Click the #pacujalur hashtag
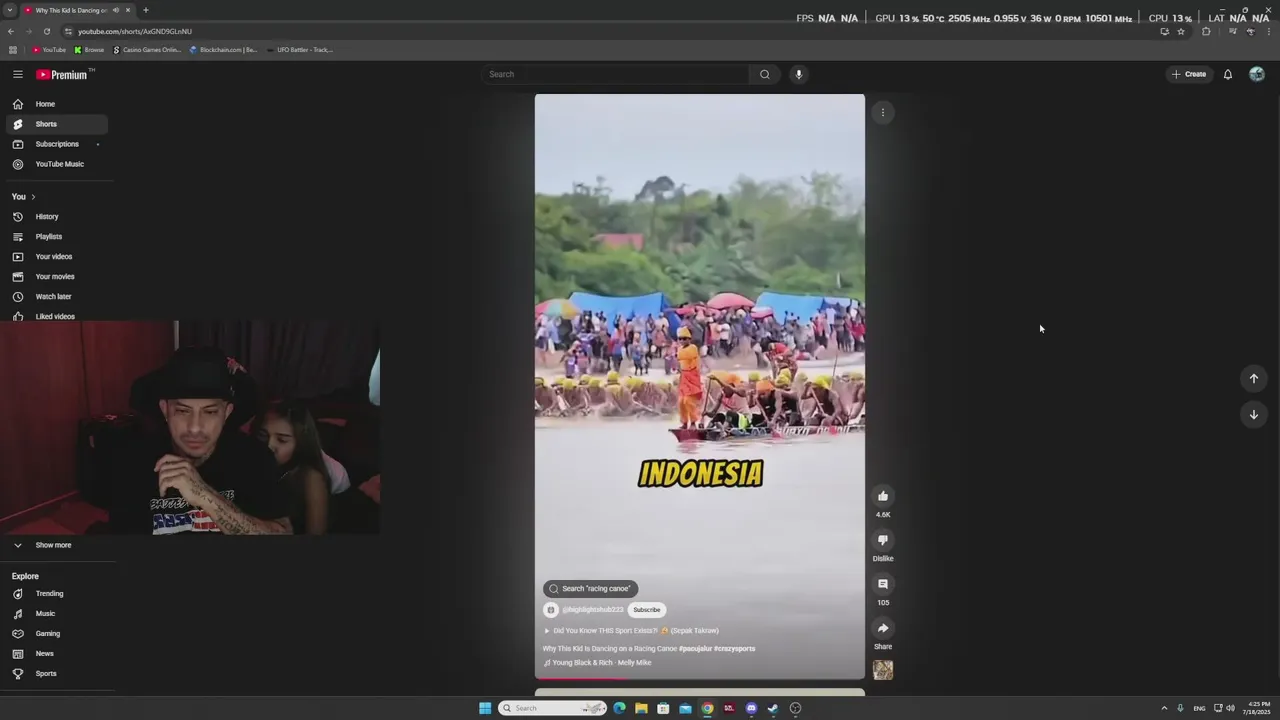Image resolution: width=1280 pixels, height=720 pixels. click(x=695, y=649)
